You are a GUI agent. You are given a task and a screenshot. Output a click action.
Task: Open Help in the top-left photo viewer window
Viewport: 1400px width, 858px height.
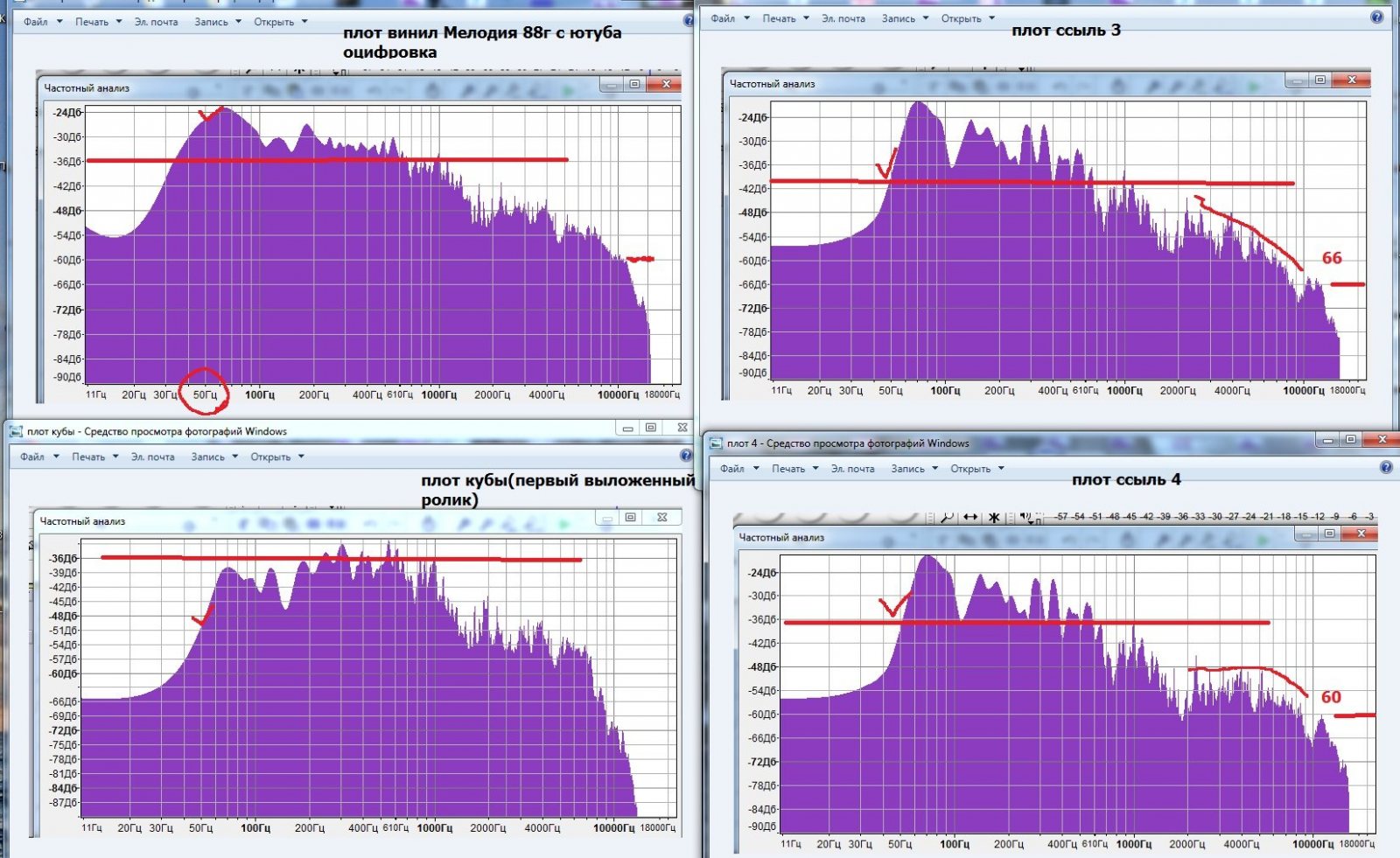(689, 20)
